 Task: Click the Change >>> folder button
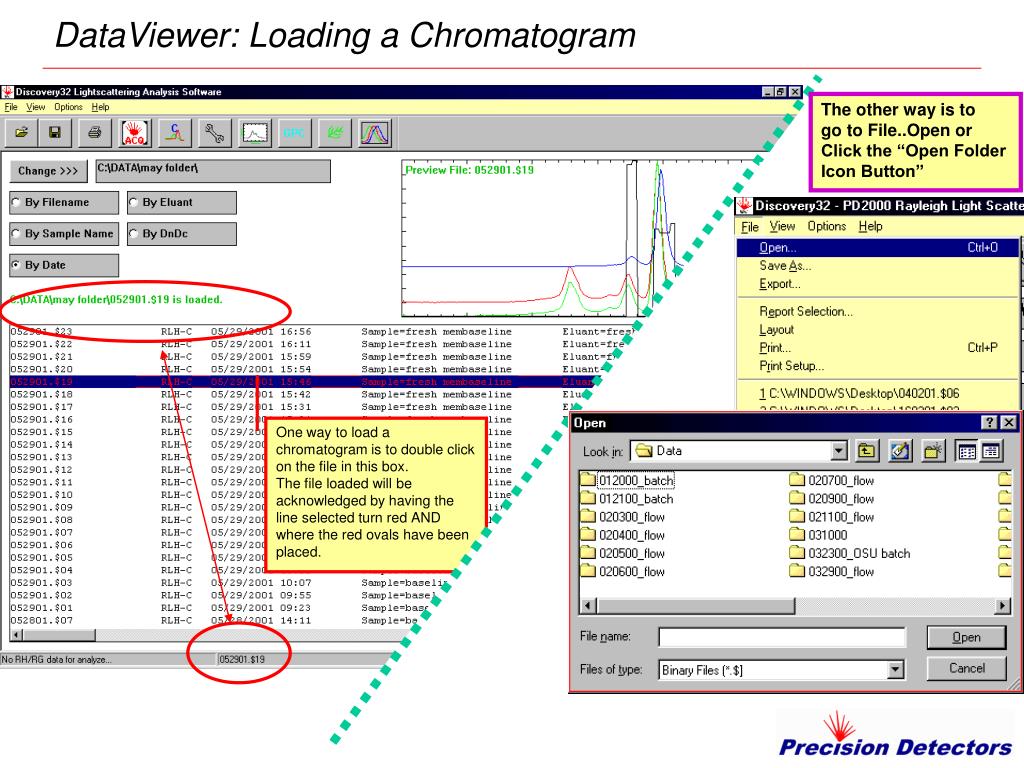[x=48, y=171]
